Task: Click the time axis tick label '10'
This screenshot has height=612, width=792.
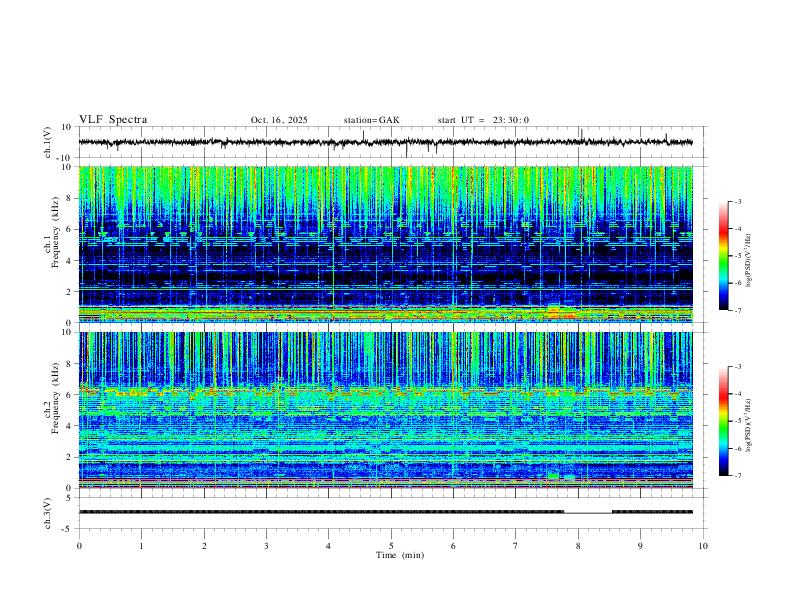Action: 703,546
